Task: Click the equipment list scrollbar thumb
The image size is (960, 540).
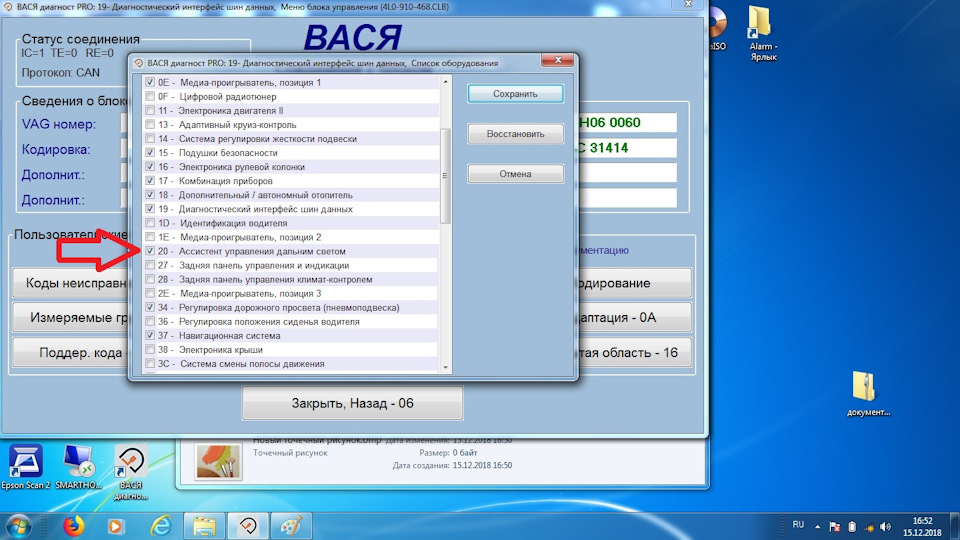Action: pyautogui.click(x=445, y=176)
